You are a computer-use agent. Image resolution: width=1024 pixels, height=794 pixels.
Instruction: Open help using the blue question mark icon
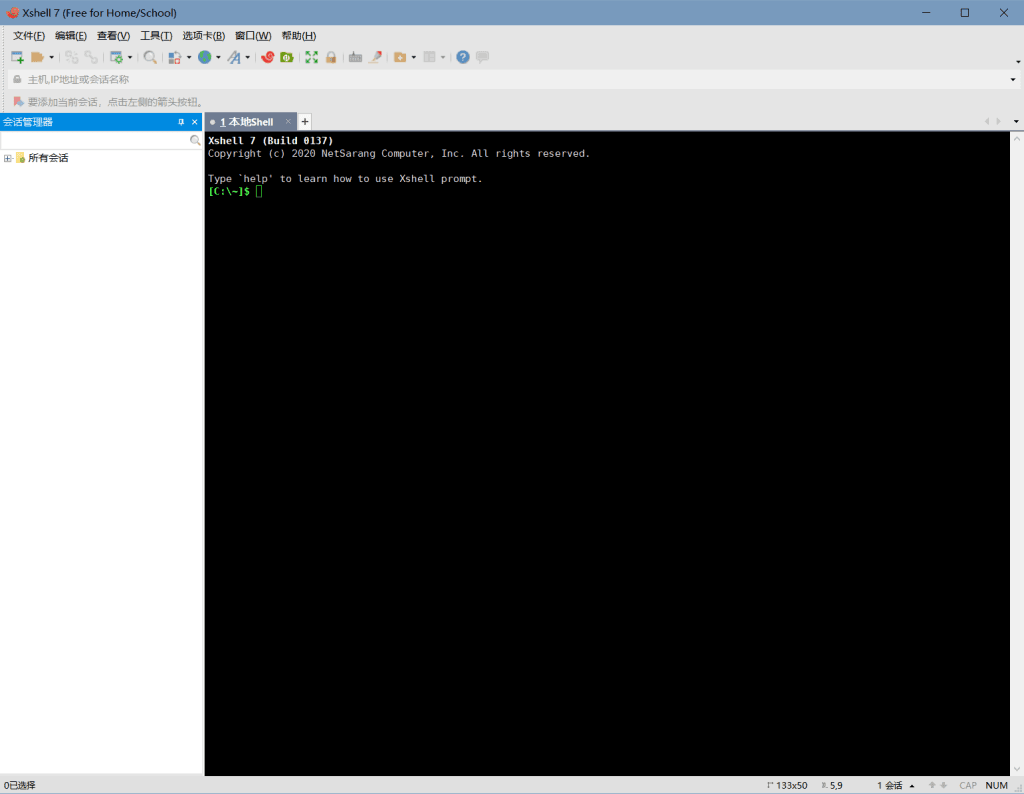[463, 57]
